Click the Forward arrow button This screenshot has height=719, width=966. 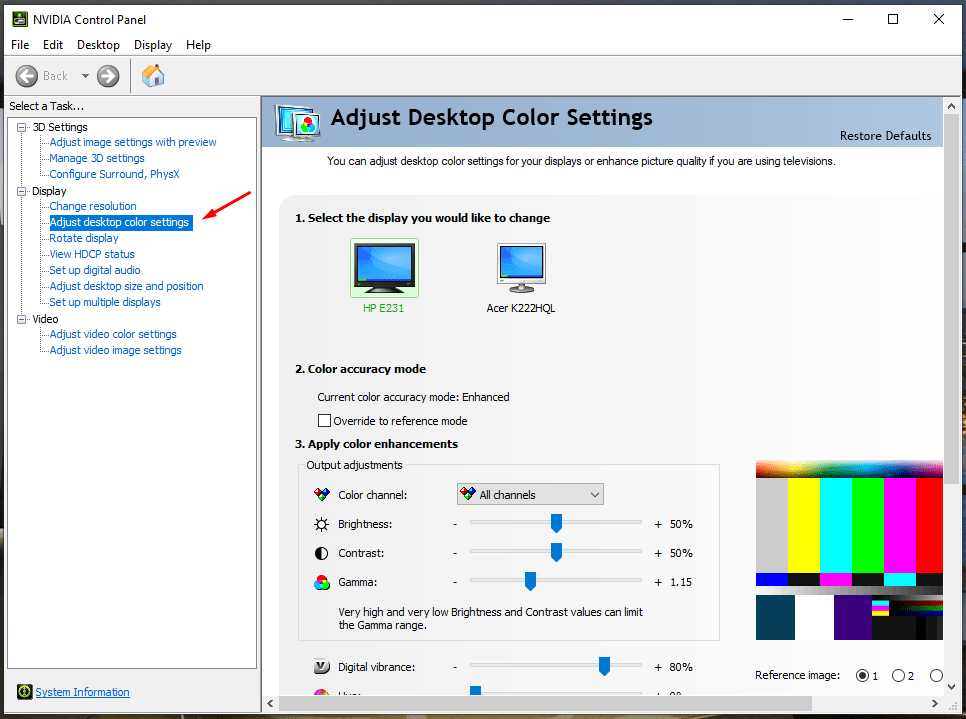tap(108, 76)
